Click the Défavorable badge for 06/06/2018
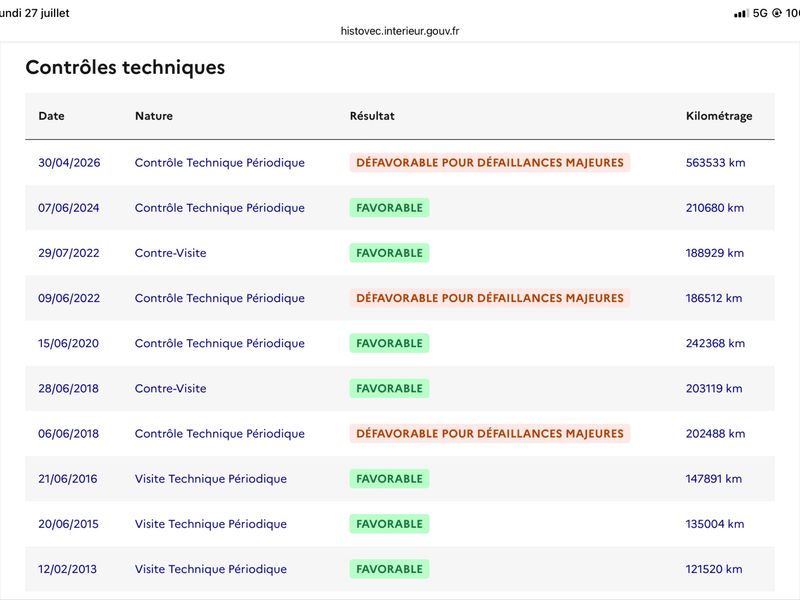Image resolution: width=800 pixels, height=600 pixels. [x=490, y=434]
